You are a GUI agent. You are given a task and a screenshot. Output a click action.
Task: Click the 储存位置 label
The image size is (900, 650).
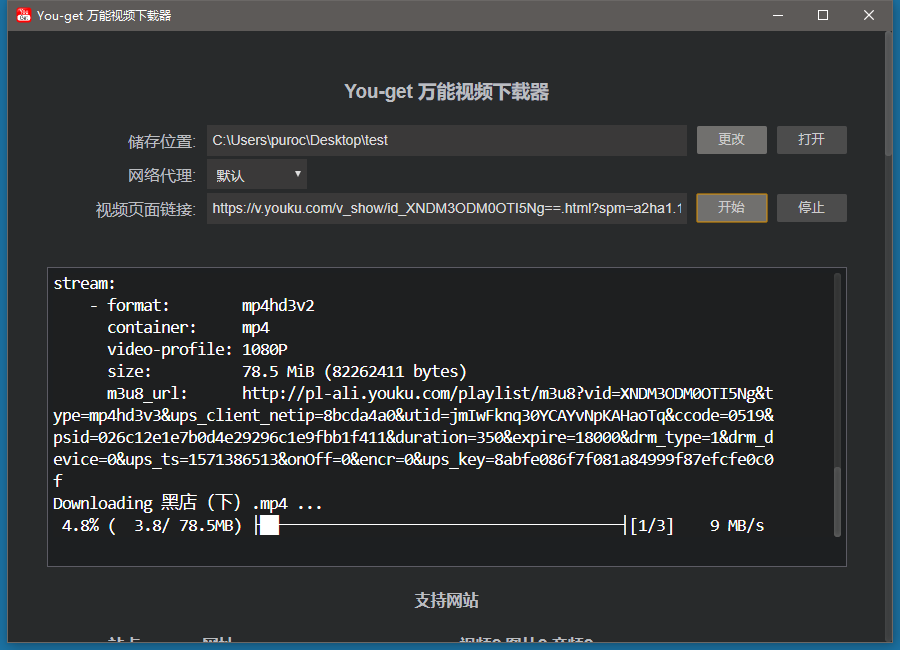click(x=162, y=141)
